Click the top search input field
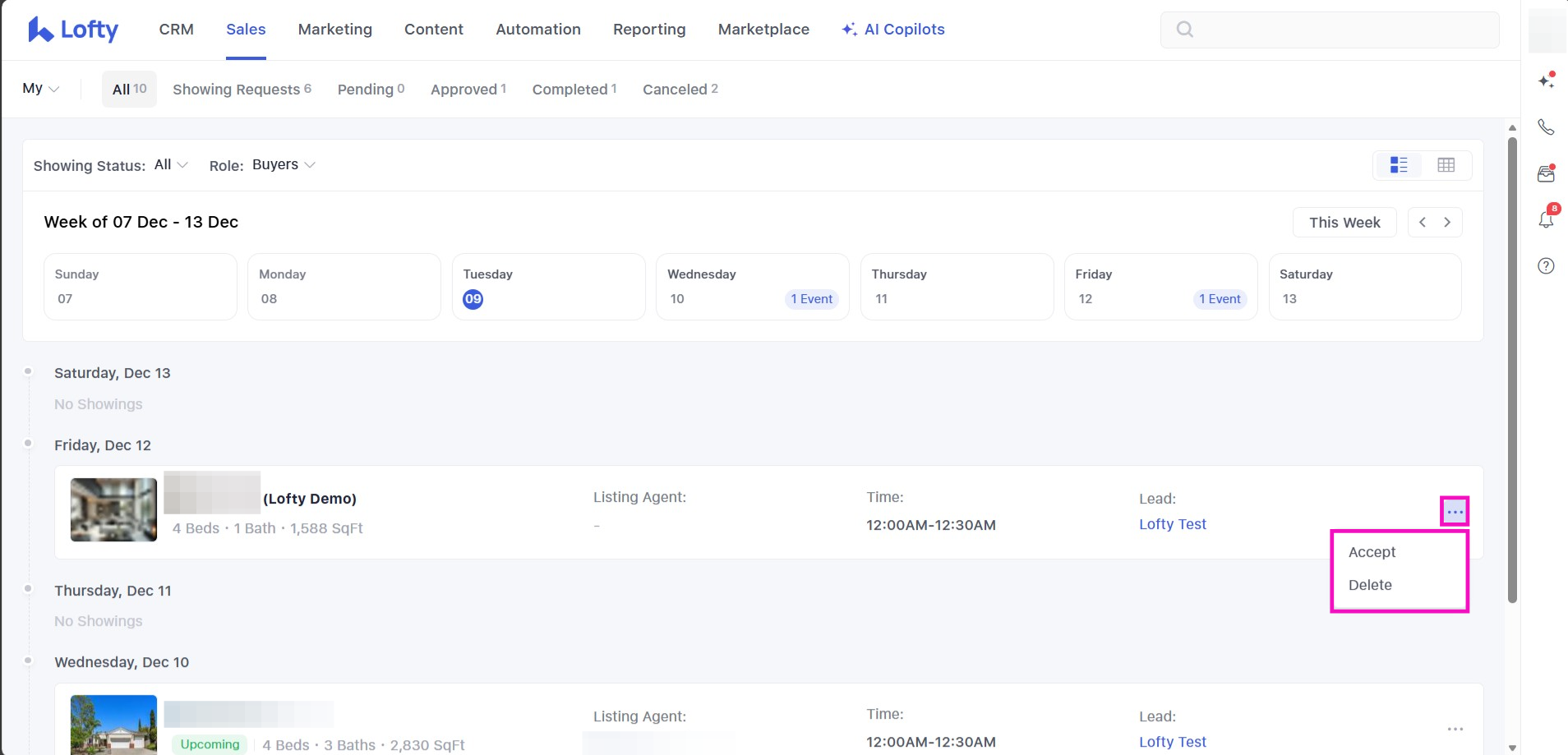1568x755 pixels. click(1329, 30)
